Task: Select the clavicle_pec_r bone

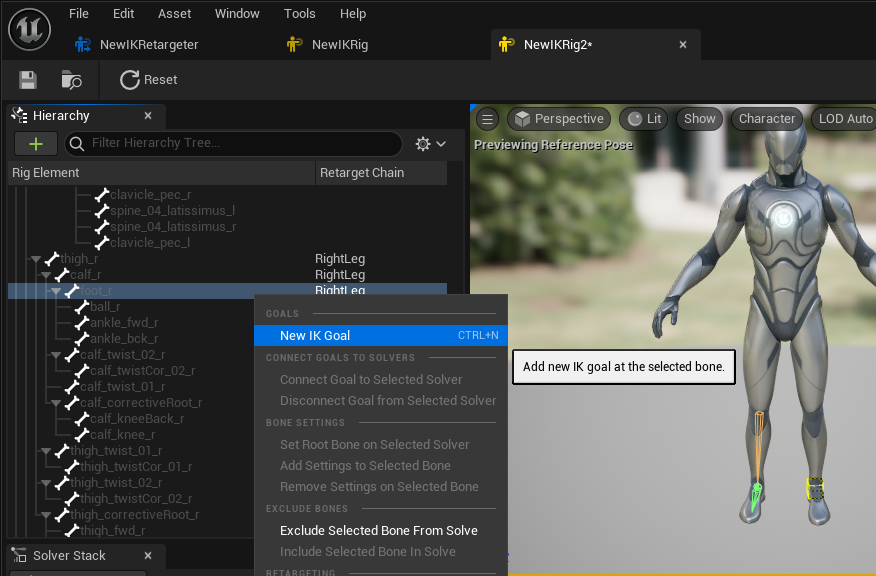Action: click(151, 195)
